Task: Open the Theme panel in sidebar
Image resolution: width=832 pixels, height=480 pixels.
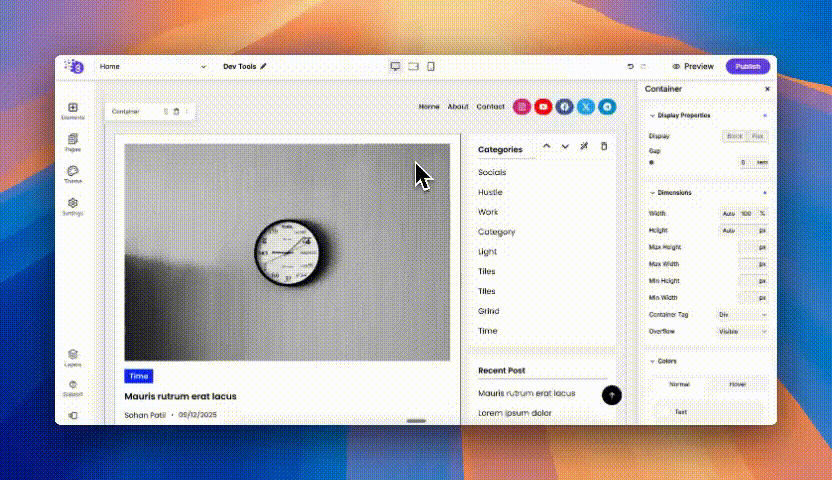Action: click(x=73, y=174)
